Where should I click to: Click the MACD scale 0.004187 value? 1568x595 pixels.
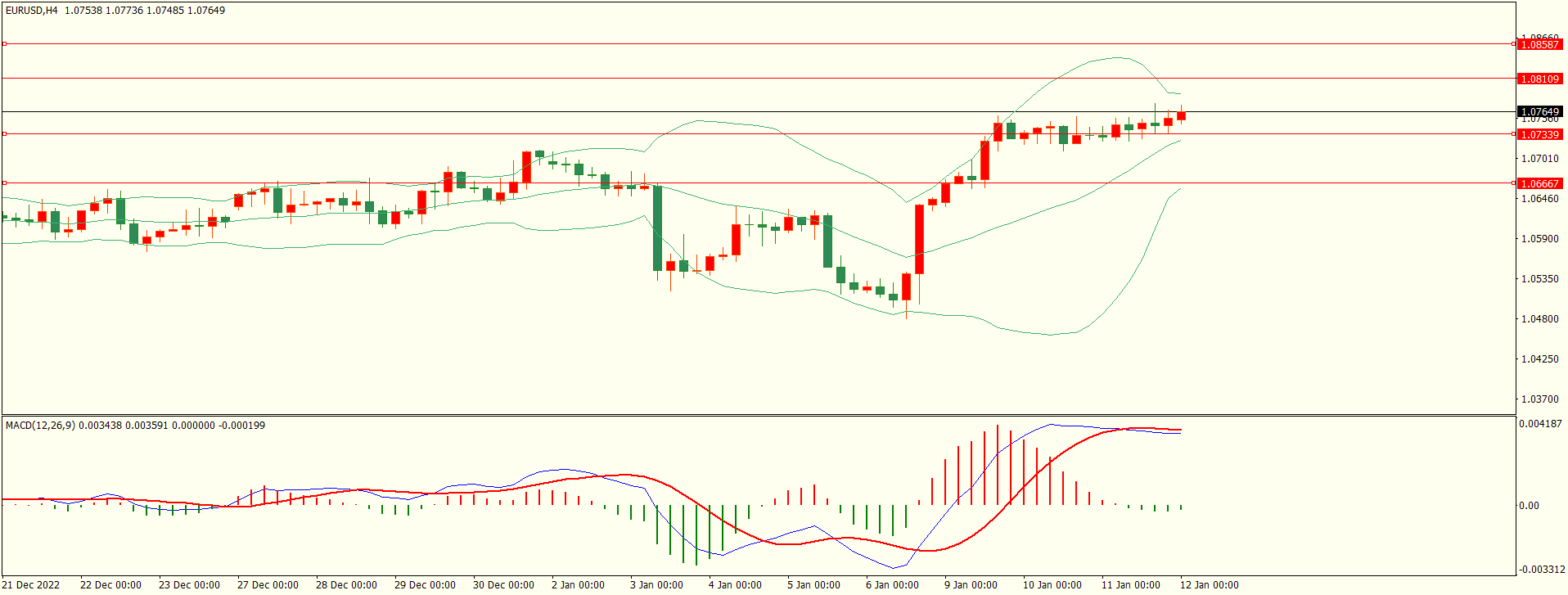click(1541, 424)
